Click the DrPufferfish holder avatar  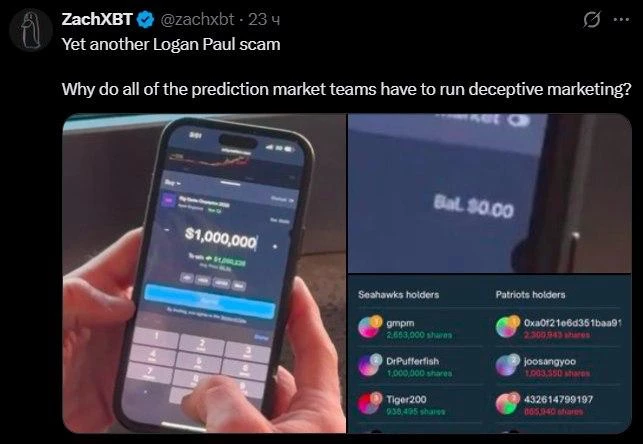pyautogui.click(x=369, y=365)
